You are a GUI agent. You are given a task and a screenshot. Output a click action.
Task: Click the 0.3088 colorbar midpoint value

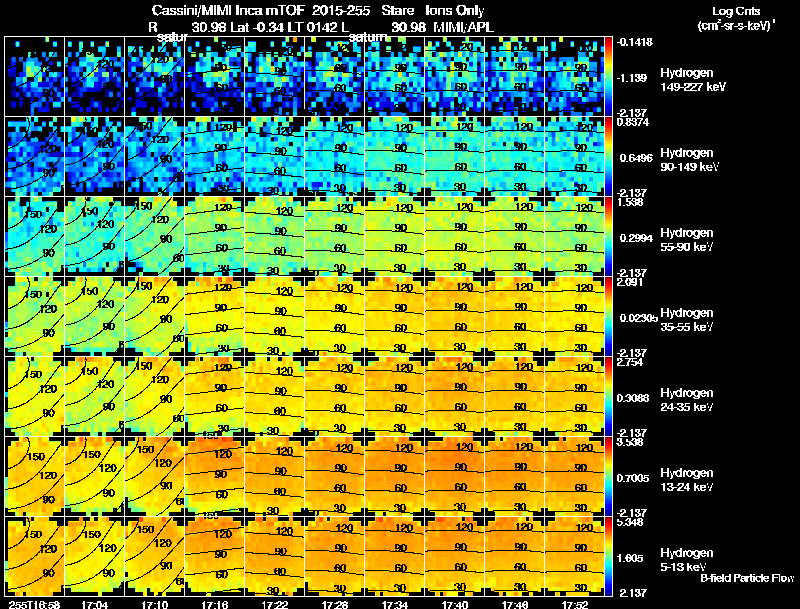tap(633, 398)
